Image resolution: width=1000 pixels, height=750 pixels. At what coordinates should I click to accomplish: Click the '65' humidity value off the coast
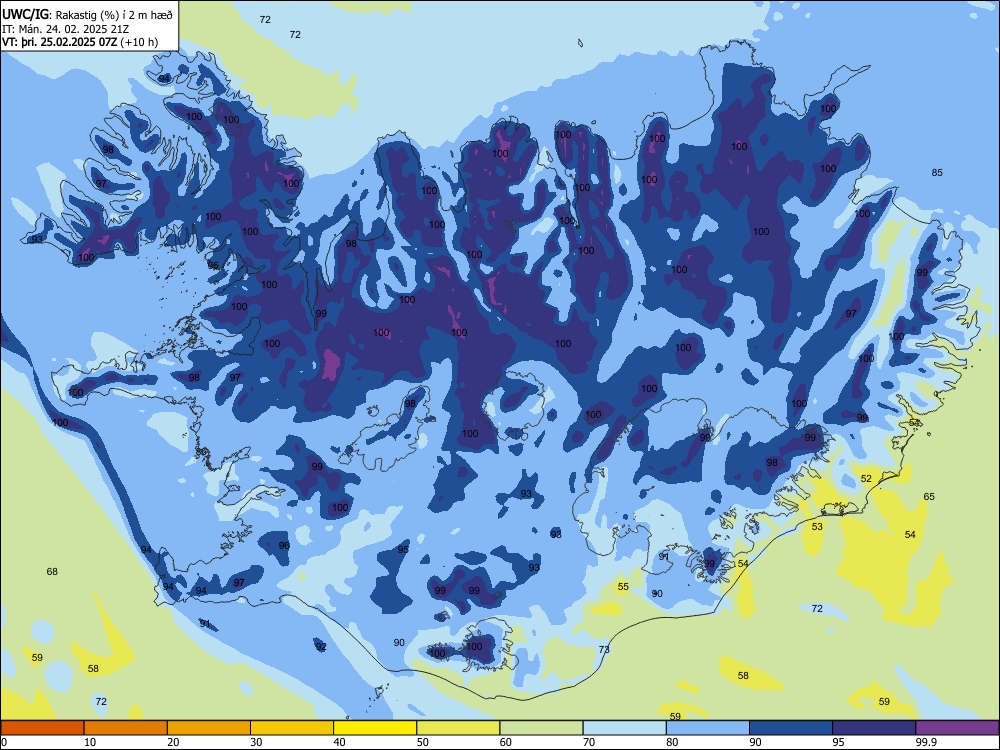(x=929, y=496)
